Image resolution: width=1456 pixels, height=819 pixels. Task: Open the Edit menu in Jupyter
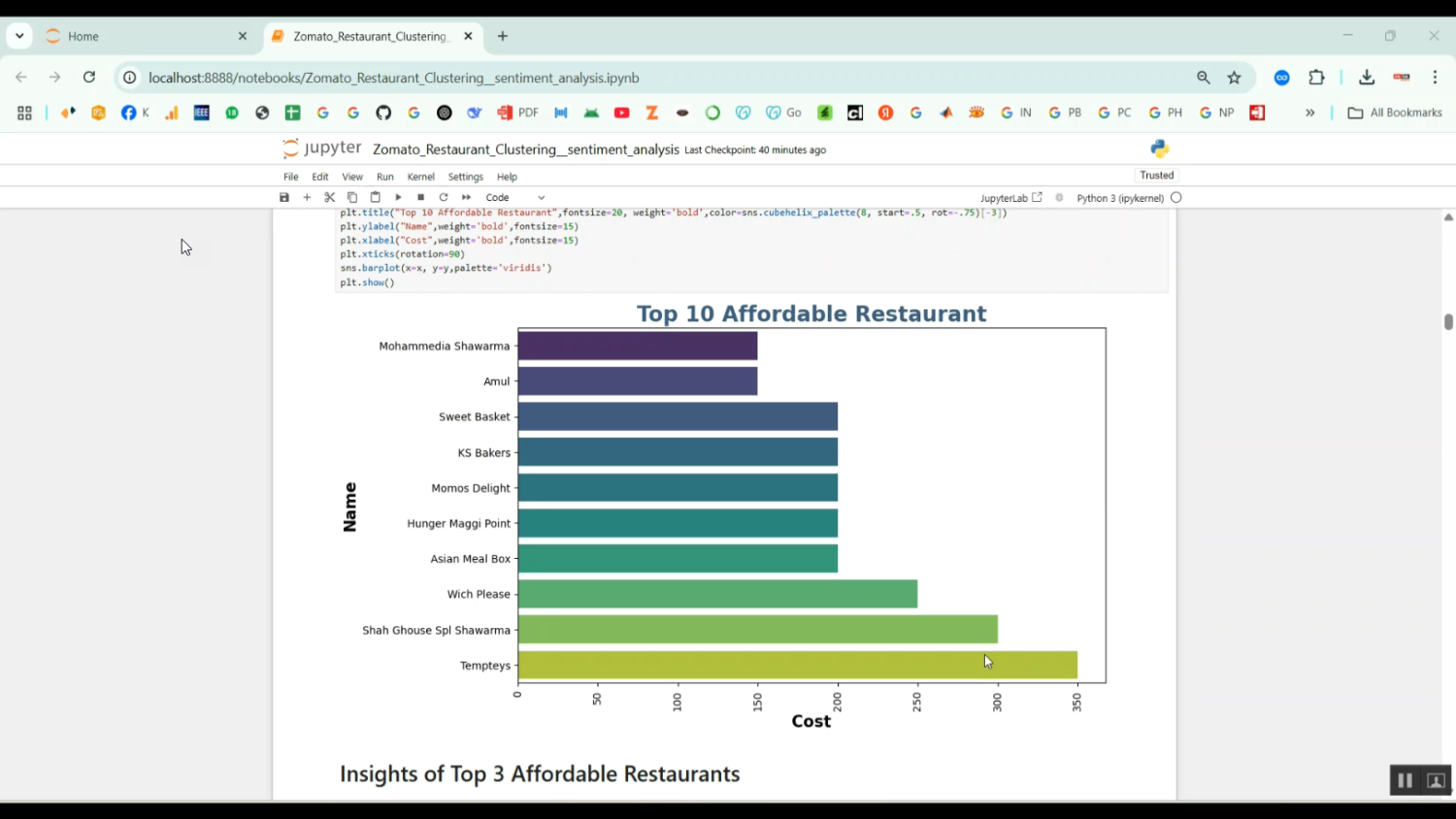[x=320, y=177]
